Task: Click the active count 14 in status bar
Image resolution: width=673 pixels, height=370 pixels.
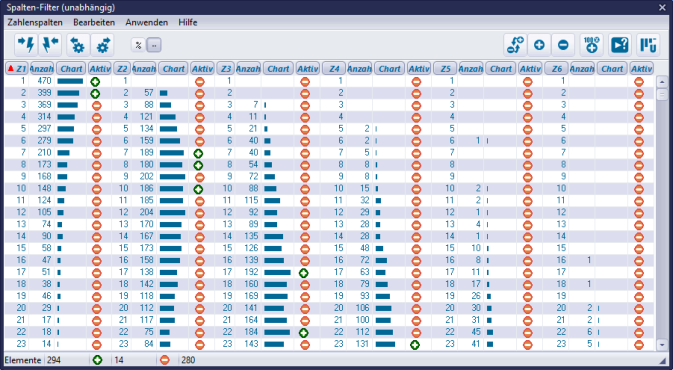Action: click(119, 360)
